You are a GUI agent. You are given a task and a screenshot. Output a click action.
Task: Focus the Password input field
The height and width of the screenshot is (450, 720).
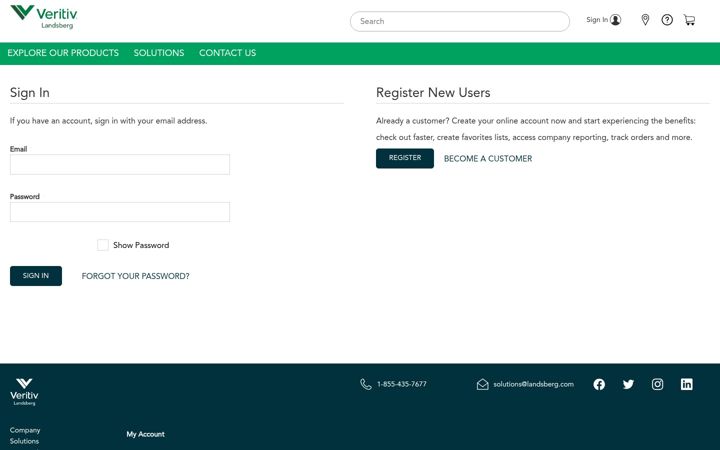pyautogui.click(x=120, y=212)
